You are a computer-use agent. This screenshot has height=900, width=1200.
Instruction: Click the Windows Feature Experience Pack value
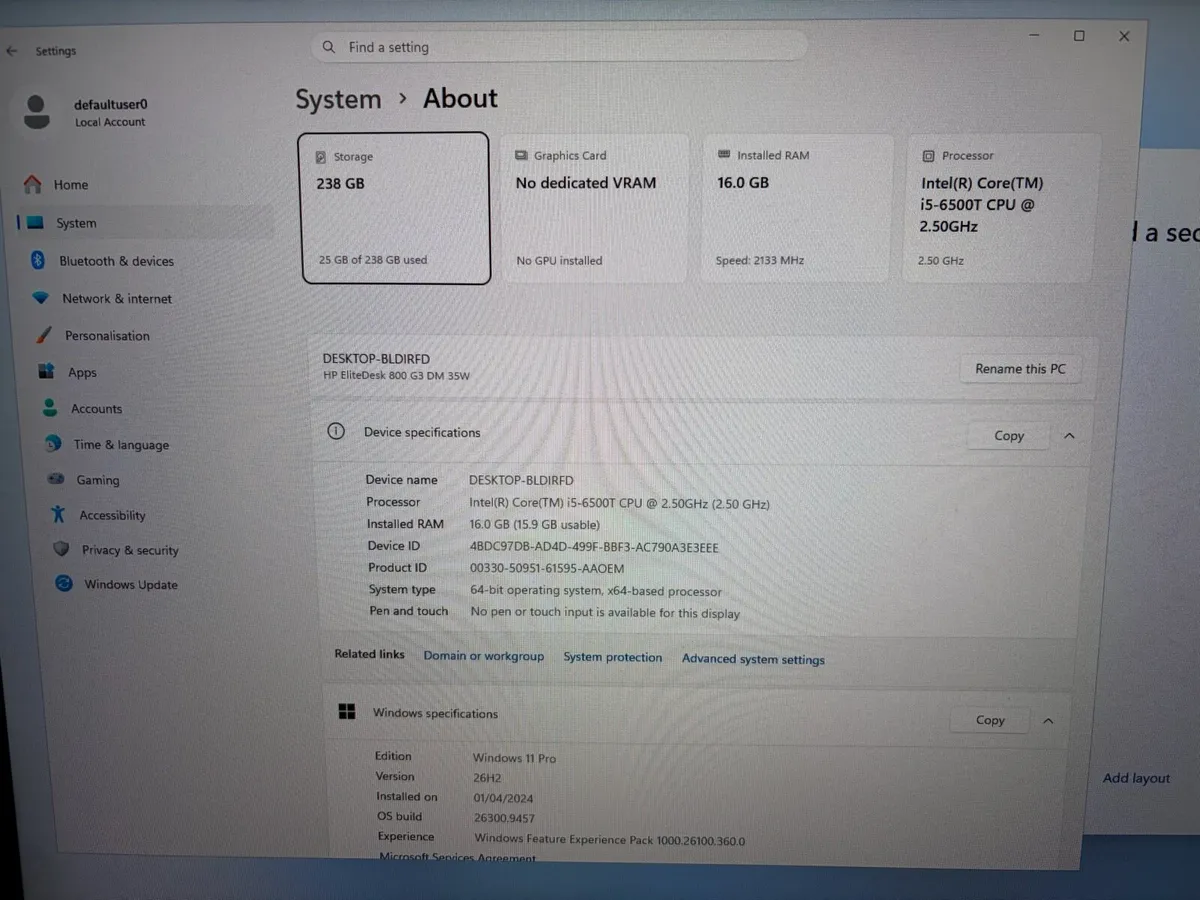tap(609, 840)
